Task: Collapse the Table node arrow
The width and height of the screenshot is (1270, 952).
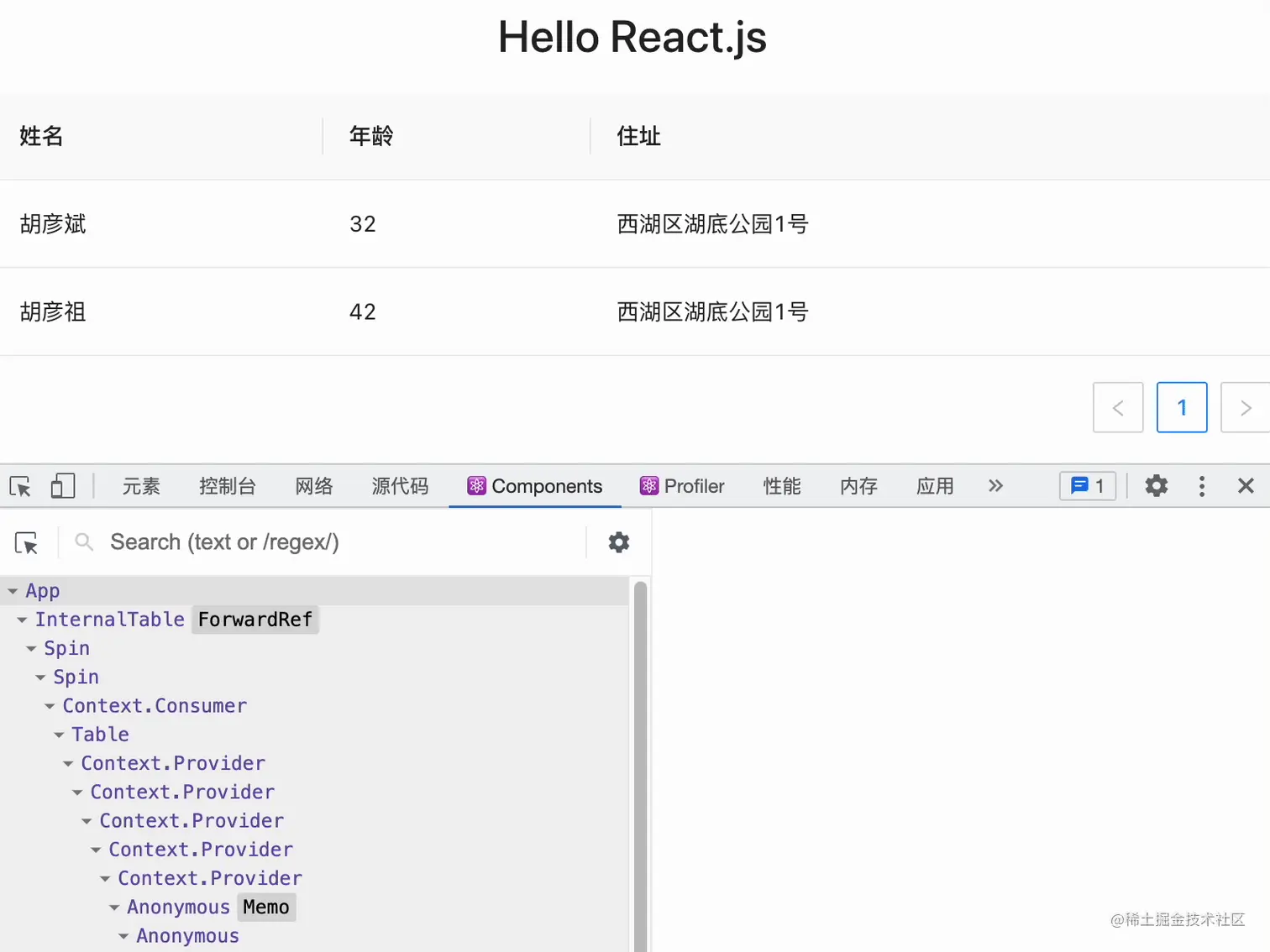Action: [59, 735]
